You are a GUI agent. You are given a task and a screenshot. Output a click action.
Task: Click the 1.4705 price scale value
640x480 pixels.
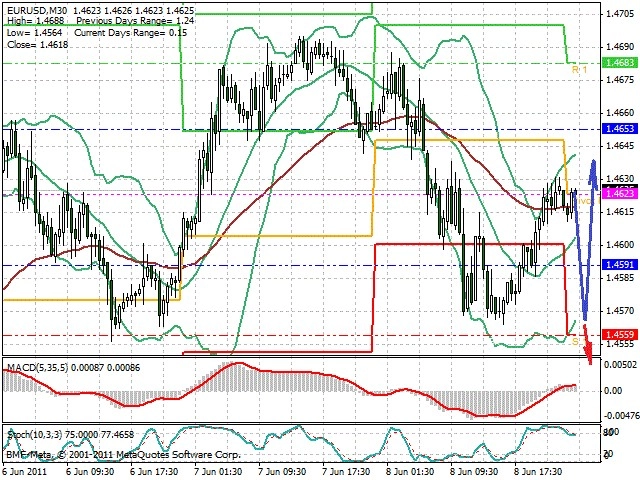coord(620,14)
